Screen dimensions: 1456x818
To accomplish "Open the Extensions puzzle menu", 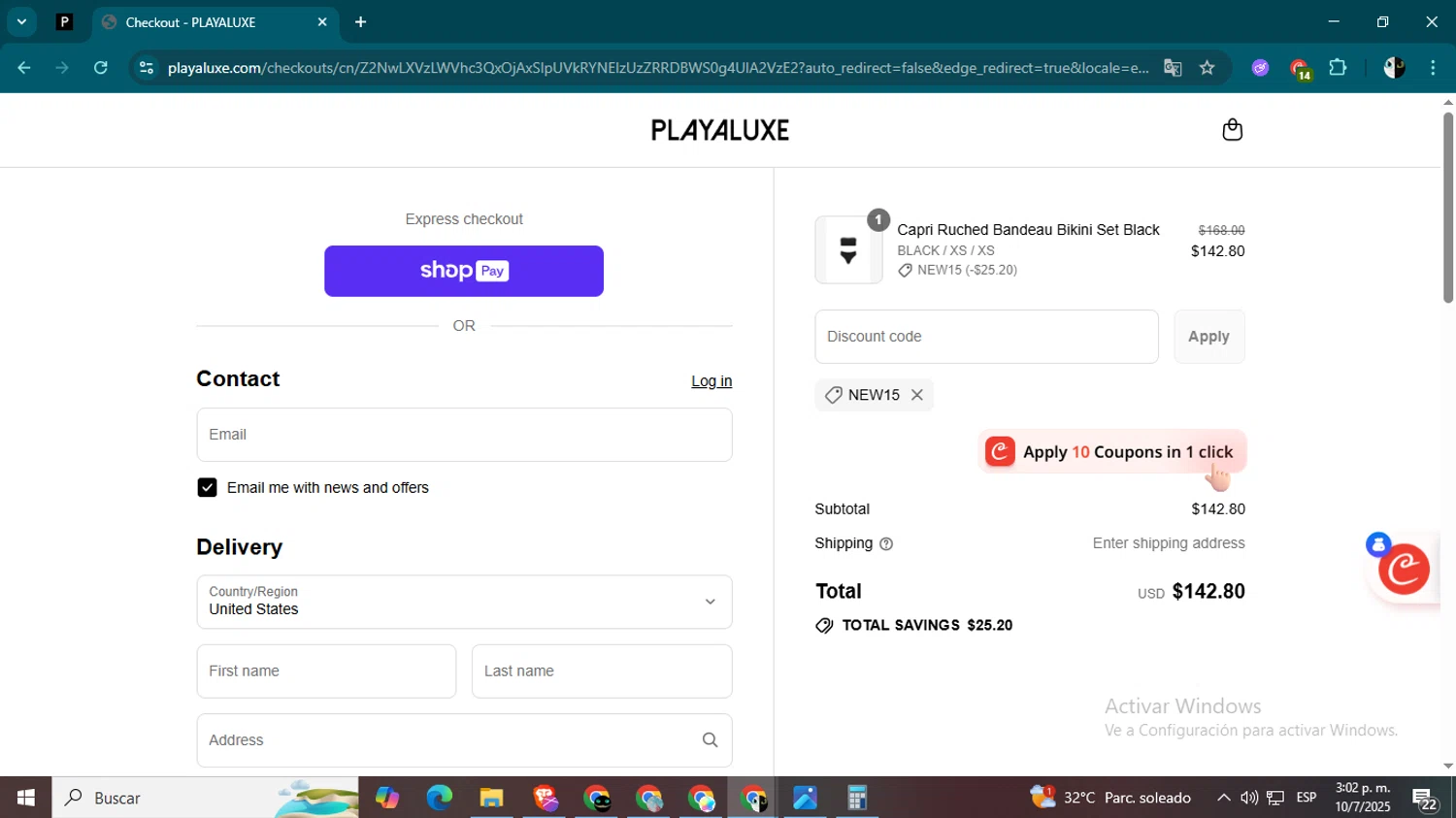I will tap(1338, 68).
